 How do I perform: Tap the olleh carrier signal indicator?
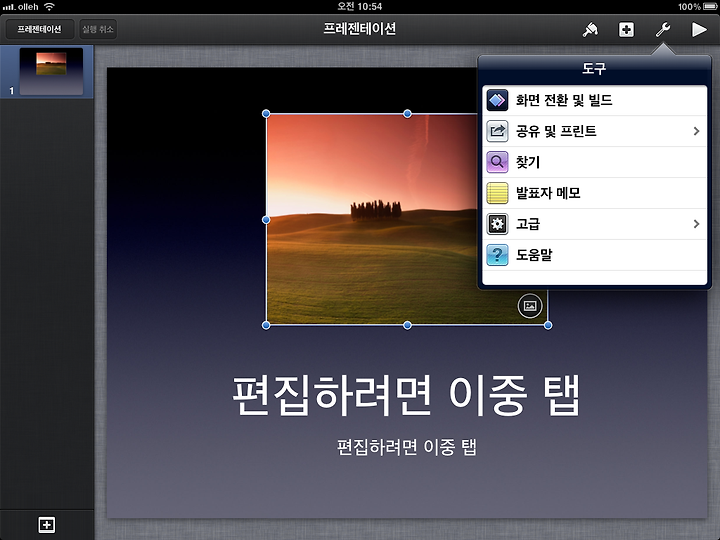pyautogui.click(x=21, y=6)
